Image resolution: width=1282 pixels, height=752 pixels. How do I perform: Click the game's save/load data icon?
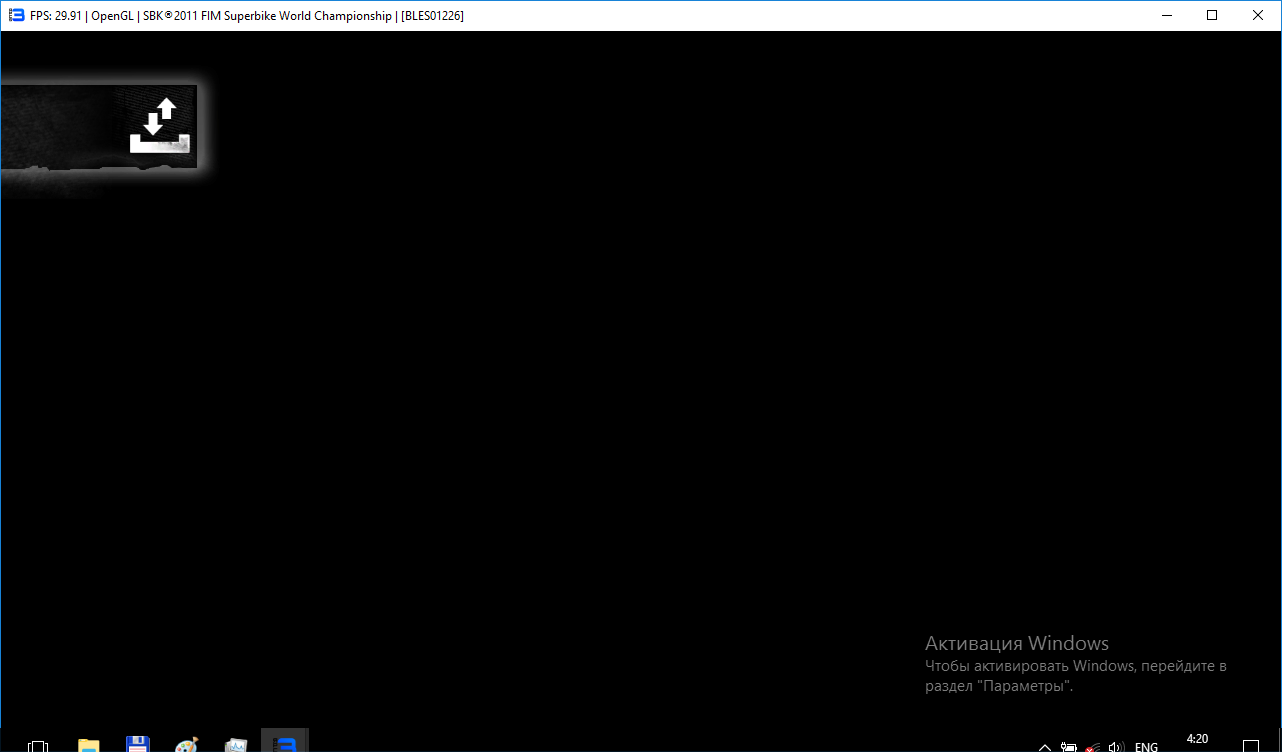pos(159,126)
